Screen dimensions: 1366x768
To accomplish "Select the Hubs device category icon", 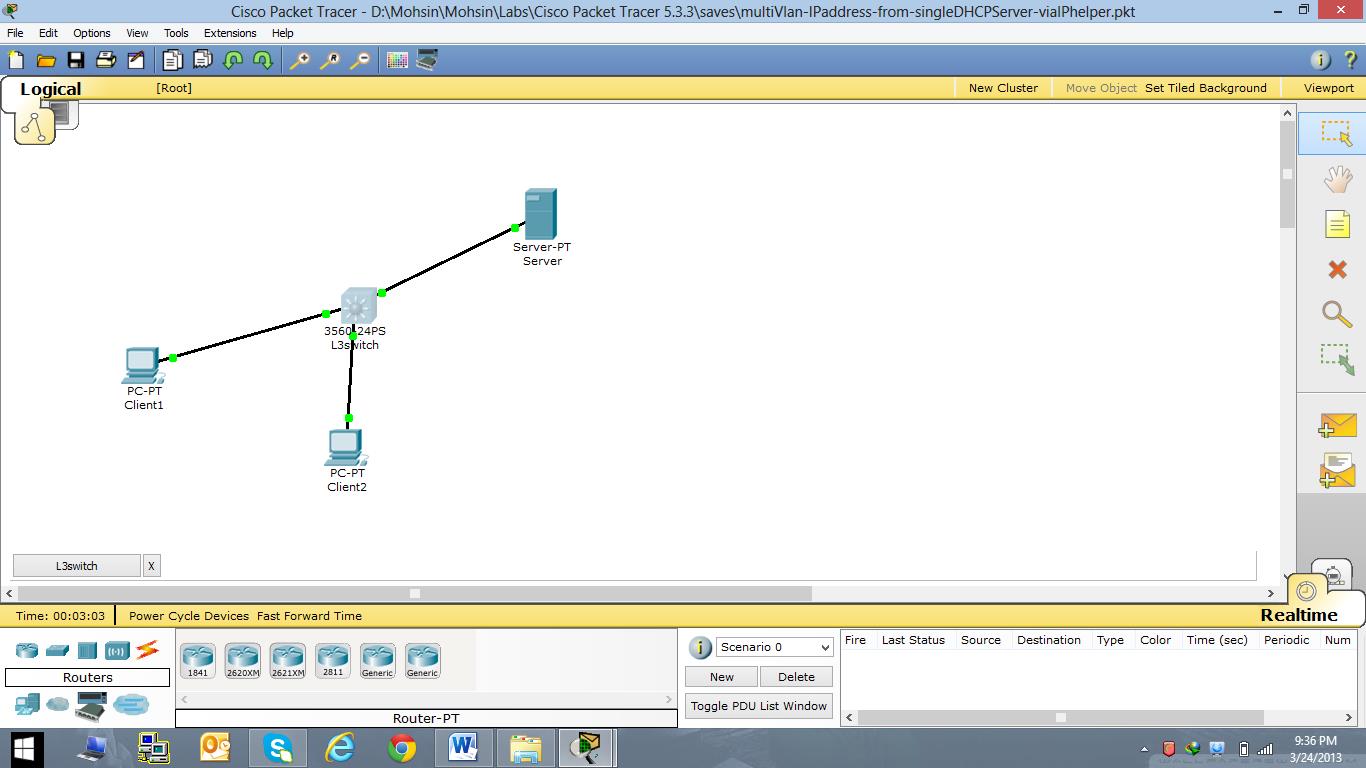I will pos(87,651).
